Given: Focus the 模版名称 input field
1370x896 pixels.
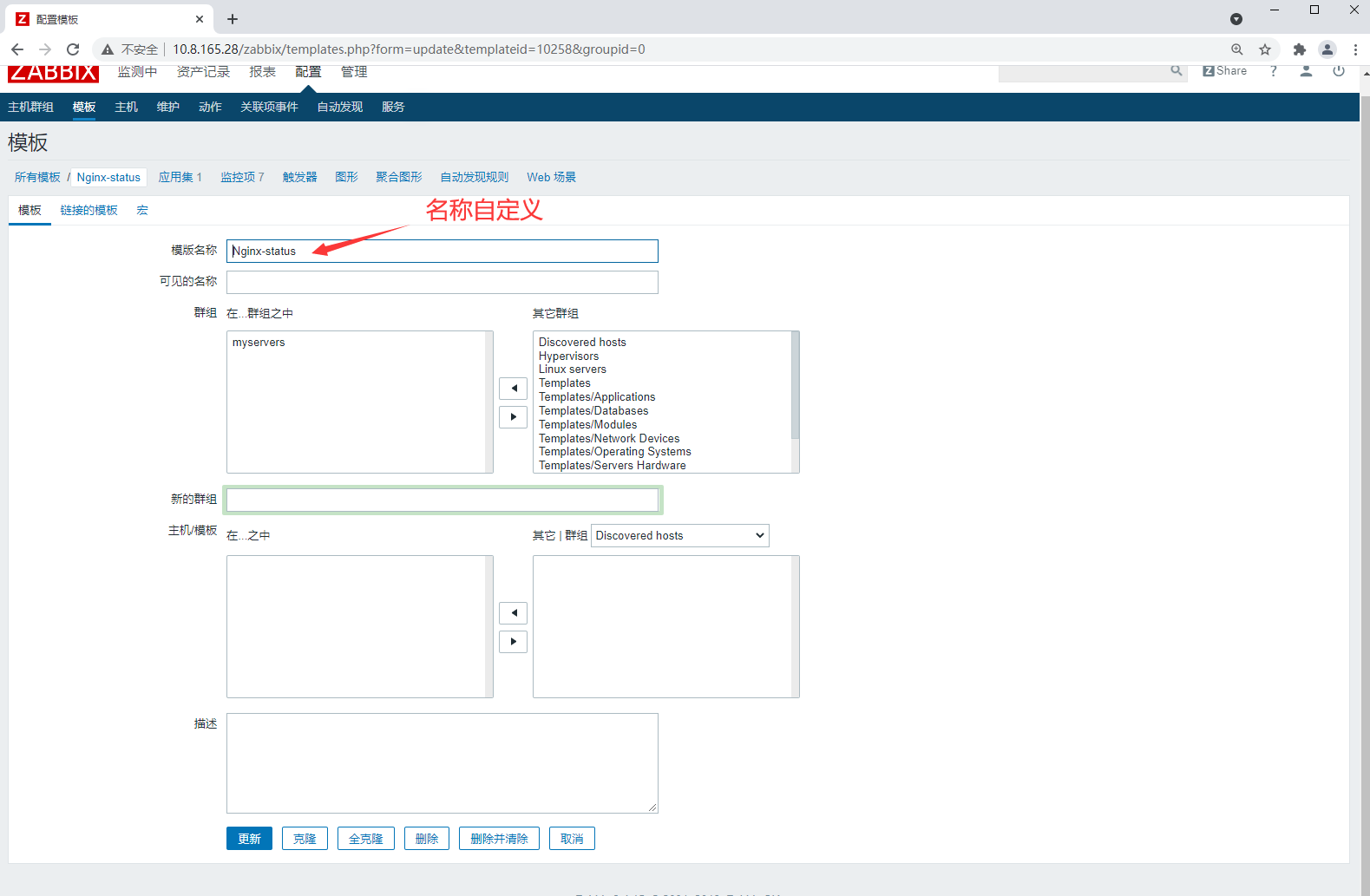Looking at the screenshot, I should [x=442, y=251].
